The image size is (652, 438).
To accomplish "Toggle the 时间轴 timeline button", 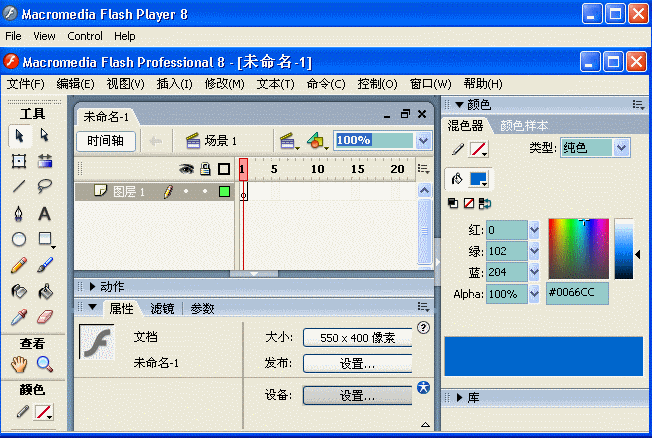I will (106, 141).
